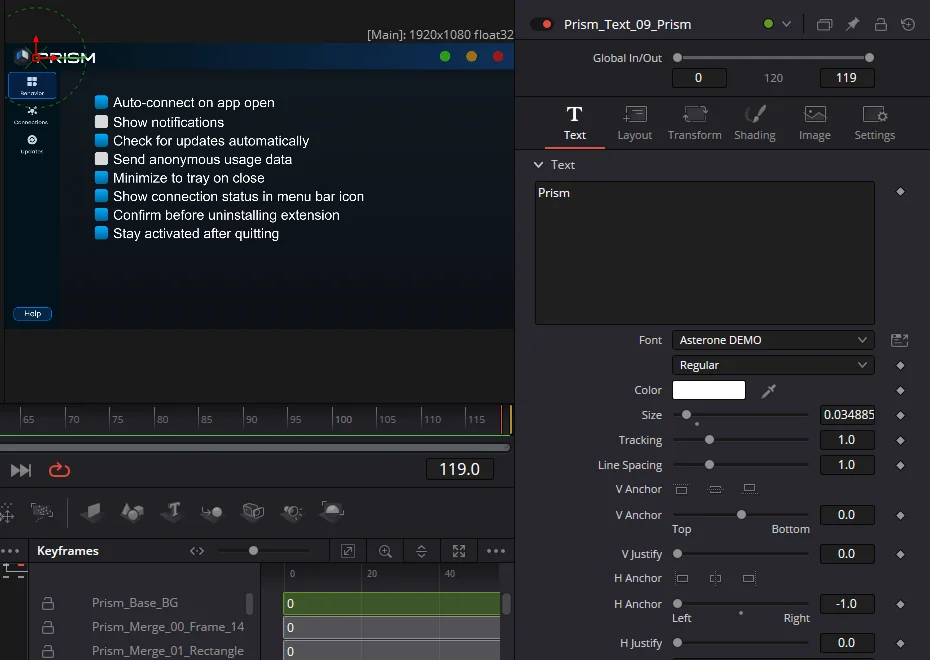
Task: Pin the Prism_Text_09_Prism inspector controls
Action: [x=852, y=24]
